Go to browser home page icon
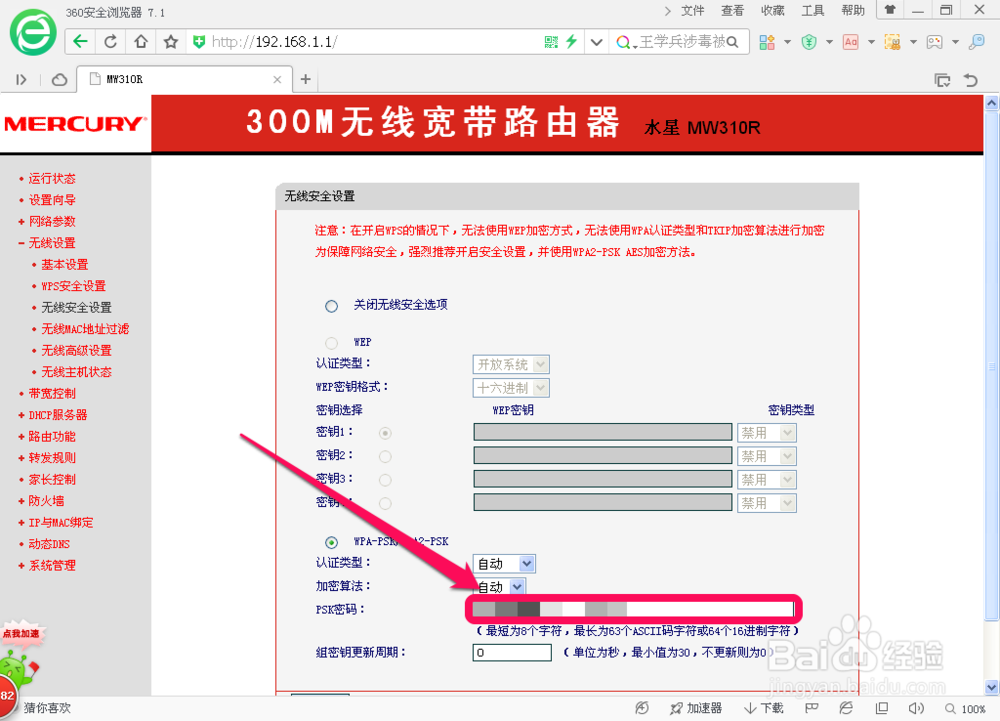Screen dimensions: 1000x721 pyautogui.click(x=141, y=42)
